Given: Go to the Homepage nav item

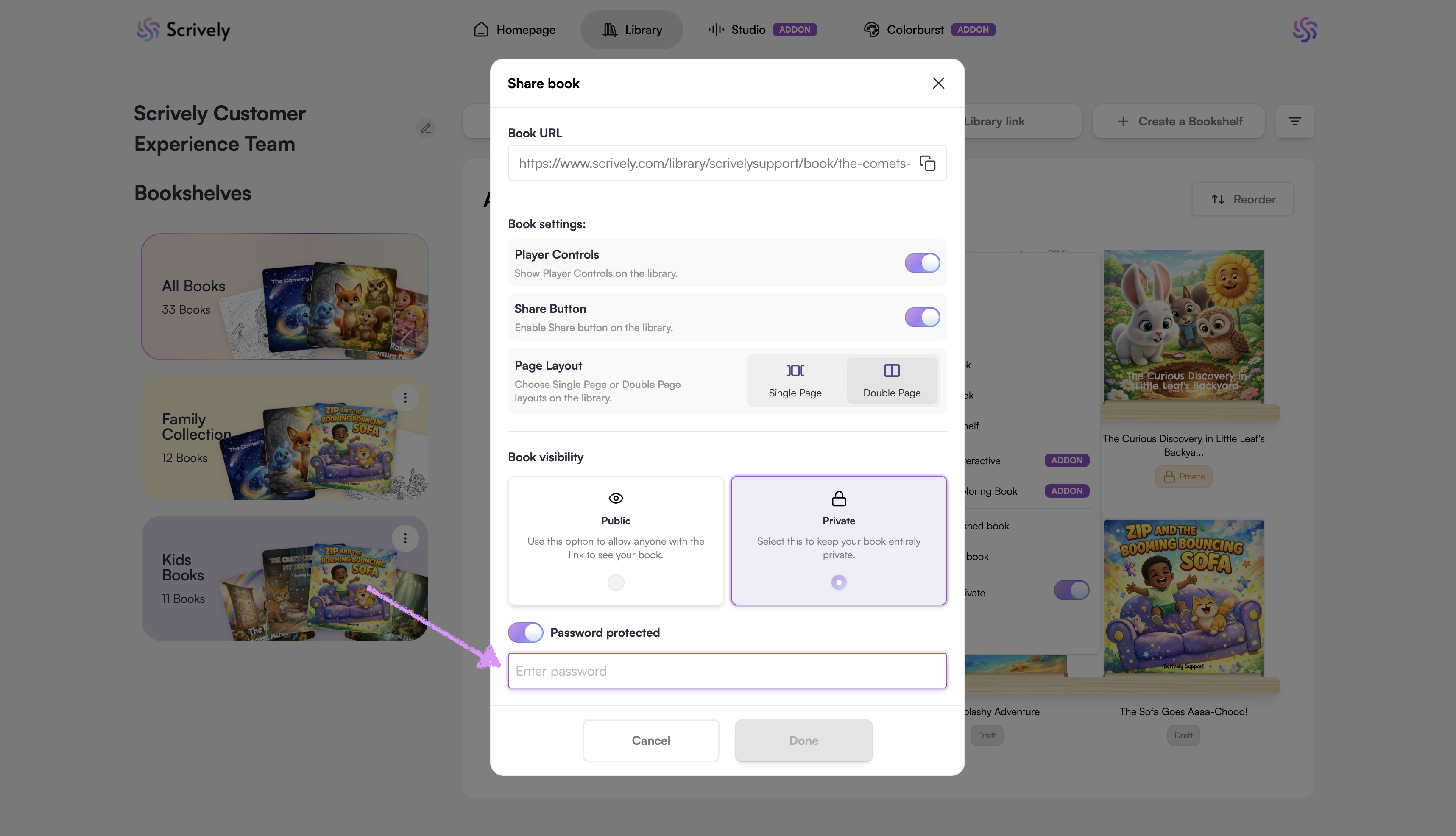Looking at the screenshot, I should pos(514,29).
